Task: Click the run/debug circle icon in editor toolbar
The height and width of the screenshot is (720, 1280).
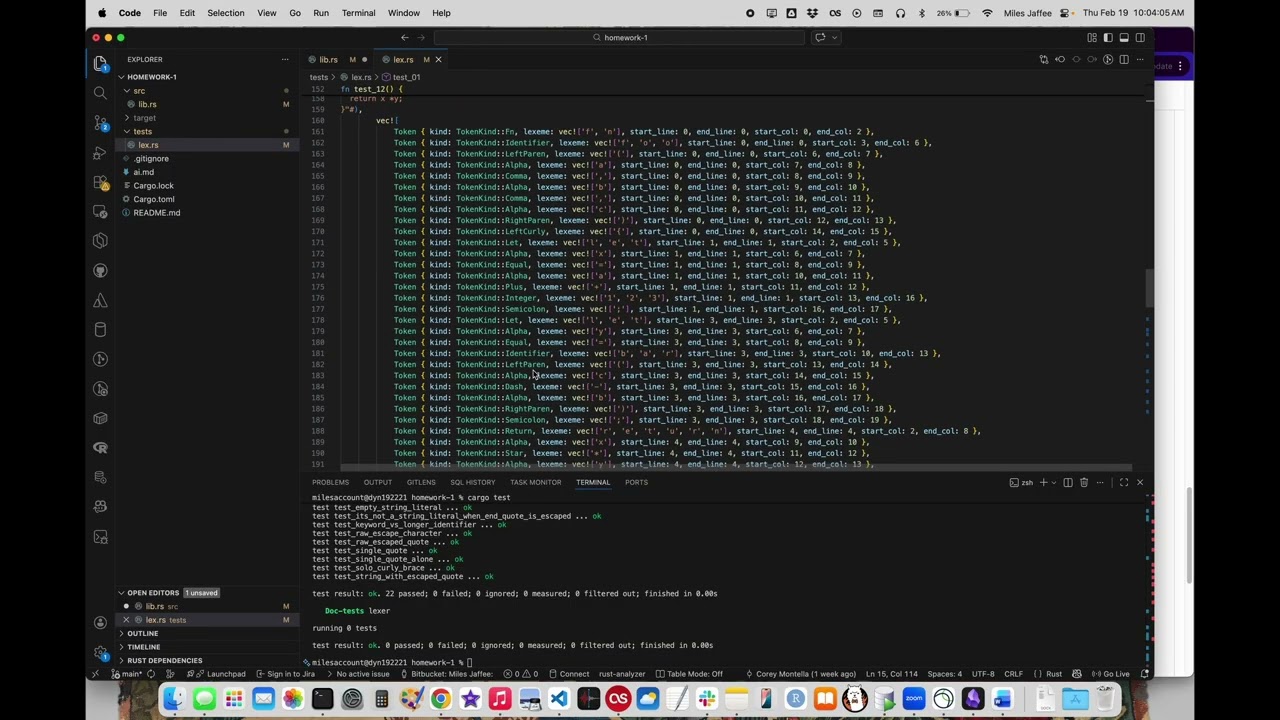Action: pos(1108,59)
